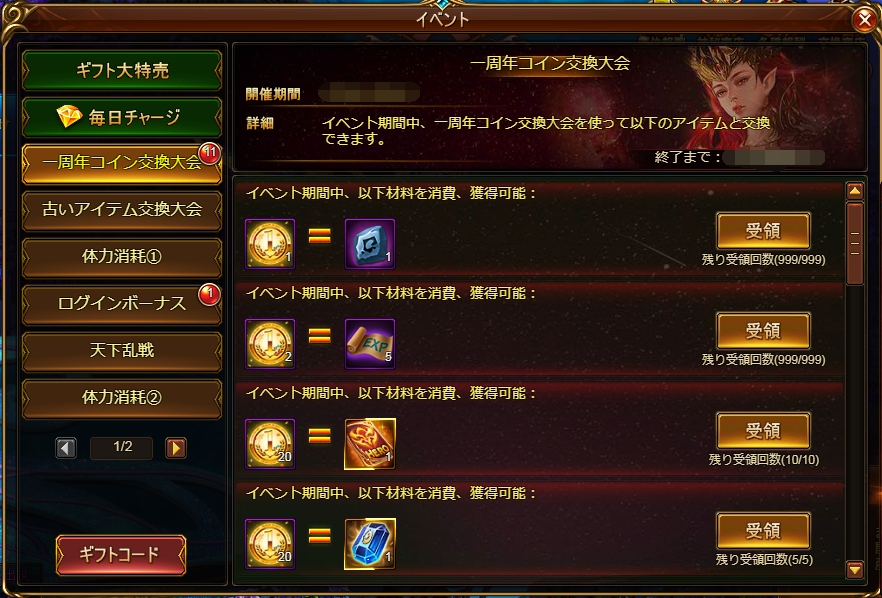Select the blue gem crystal reward icon
Screen dimensions: 882x598
click(370, 544)
